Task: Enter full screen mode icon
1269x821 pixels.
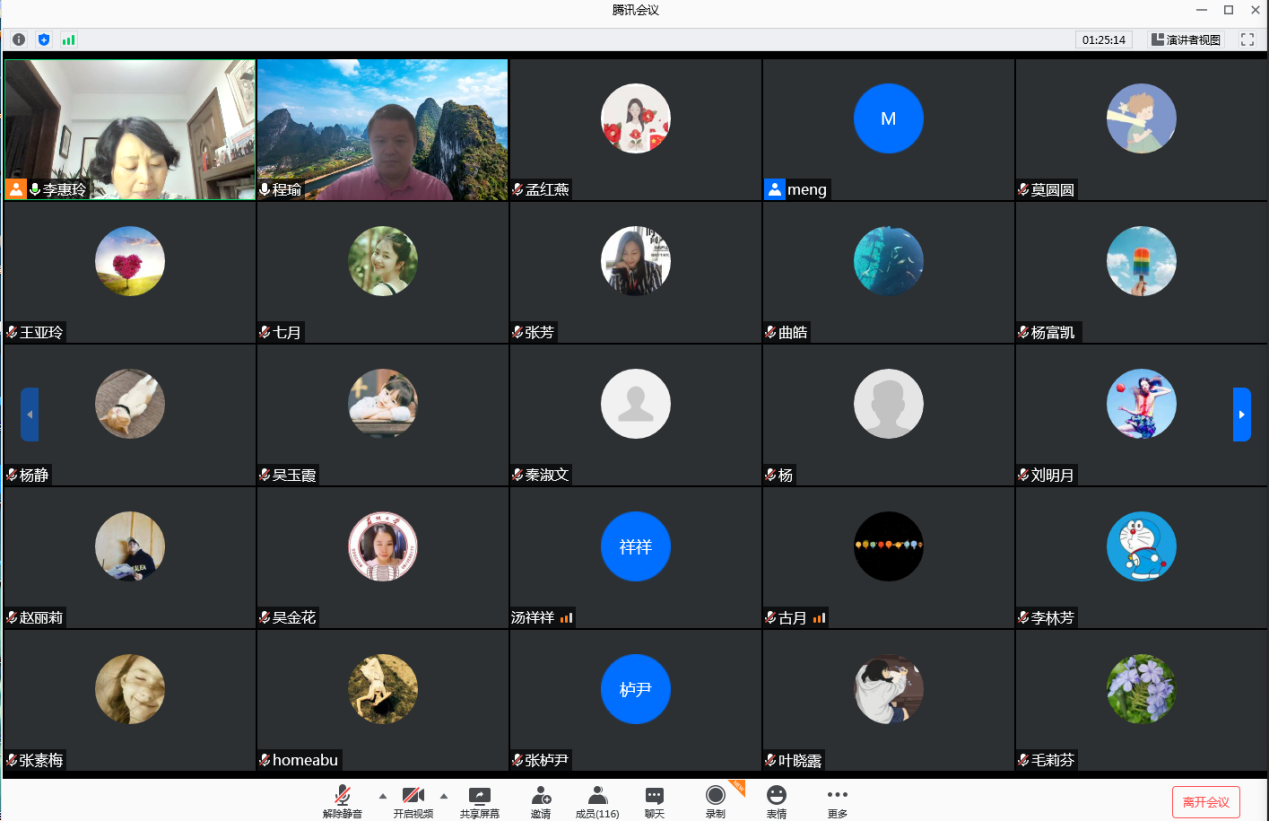Action: (x=1247, y=40)
